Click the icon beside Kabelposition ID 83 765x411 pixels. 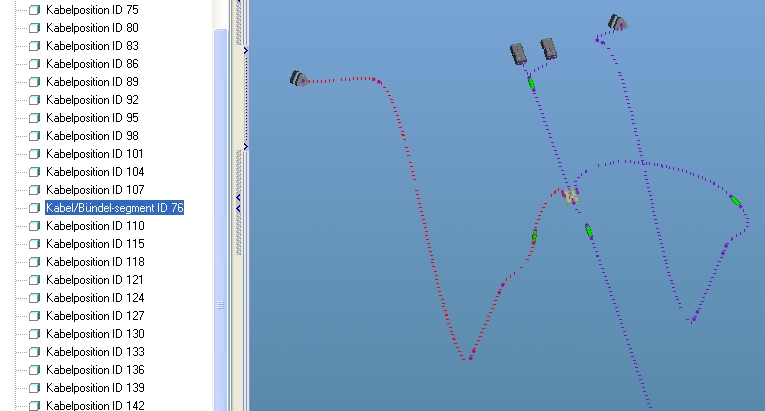tap(35, 46)
